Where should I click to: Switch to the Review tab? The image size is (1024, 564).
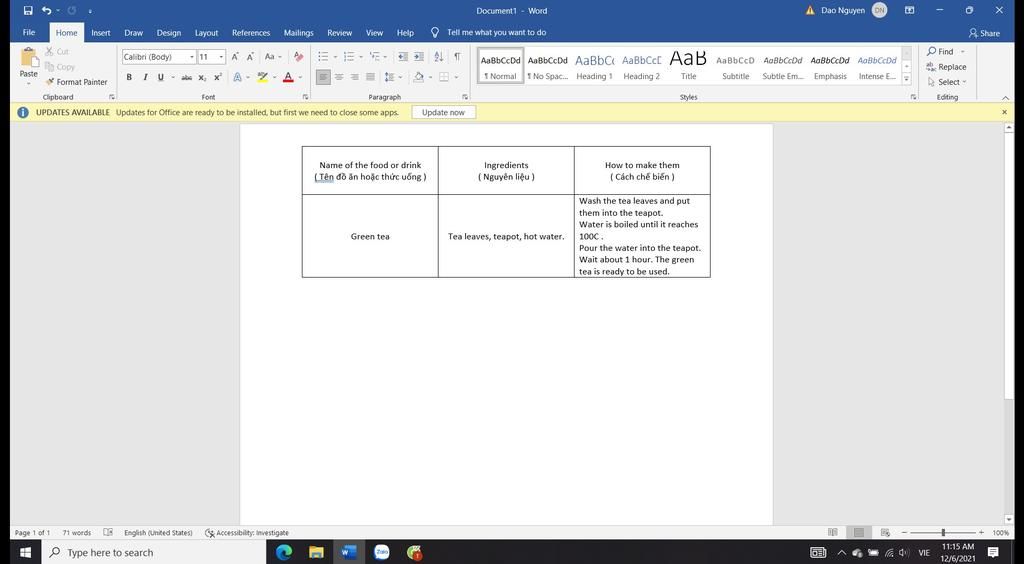[340, 33]
